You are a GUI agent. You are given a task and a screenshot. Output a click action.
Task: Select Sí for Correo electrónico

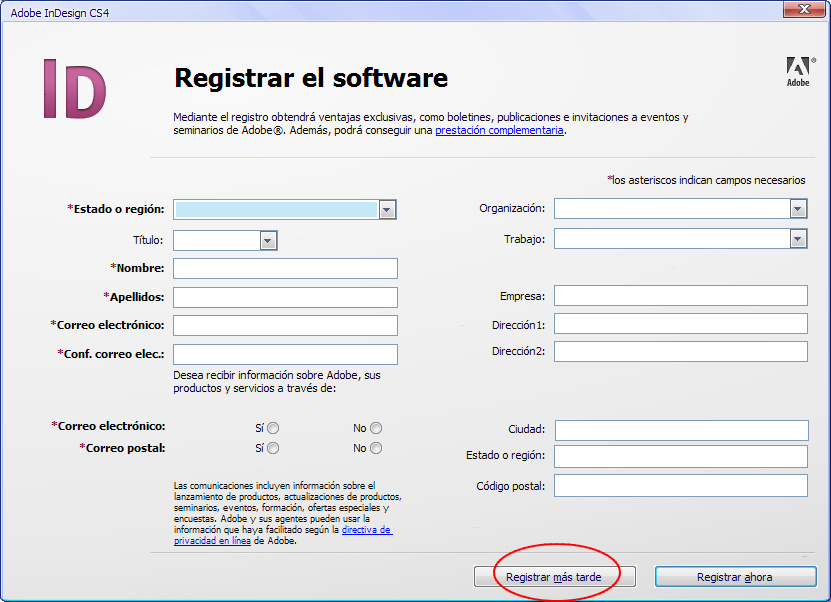[273, 428]
